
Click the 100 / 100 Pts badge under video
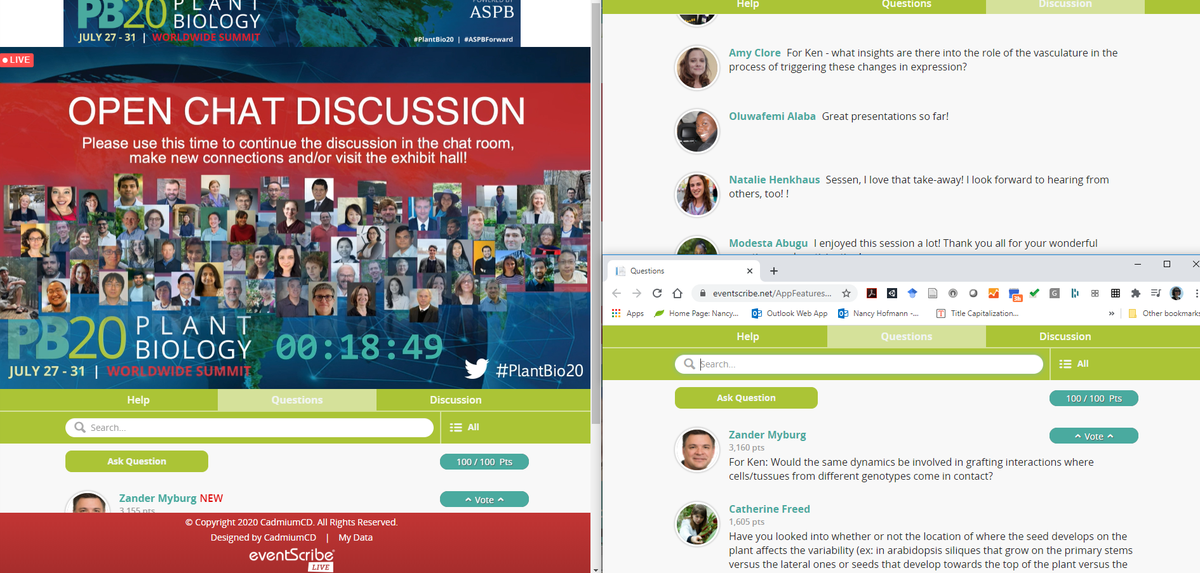pos(484,461)
